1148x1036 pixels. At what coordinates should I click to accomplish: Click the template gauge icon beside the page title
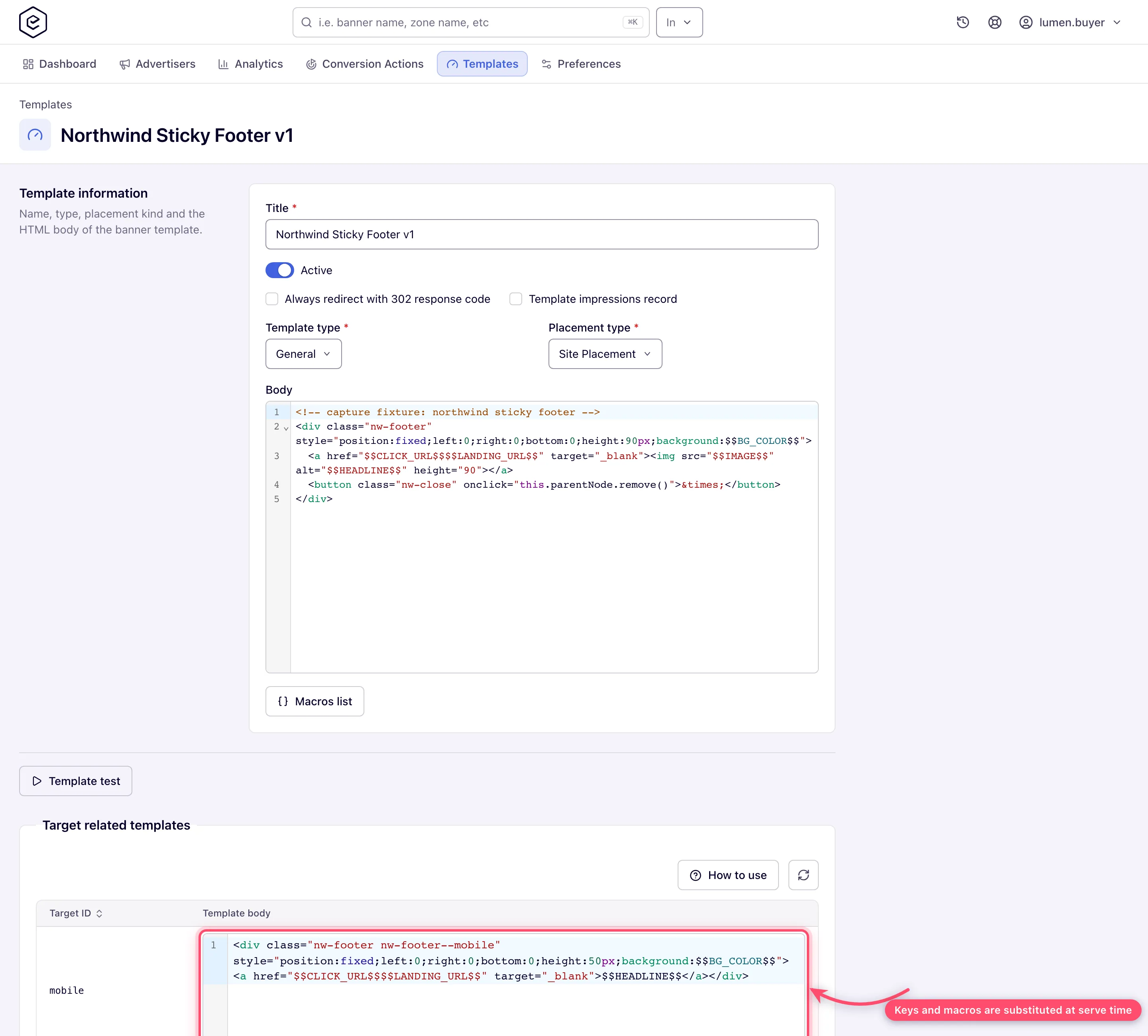(x=35, y=135)
